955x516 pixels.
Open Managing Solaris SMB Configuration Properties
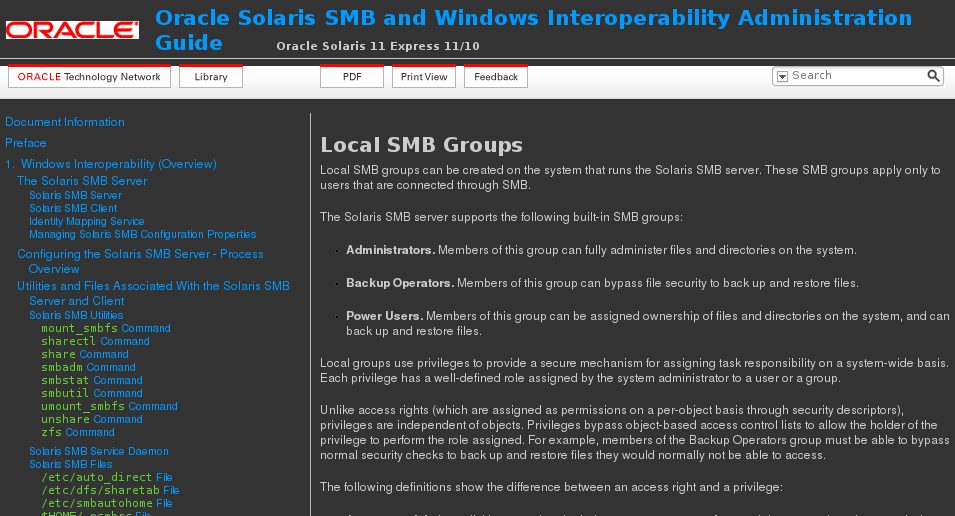point(143,235)
